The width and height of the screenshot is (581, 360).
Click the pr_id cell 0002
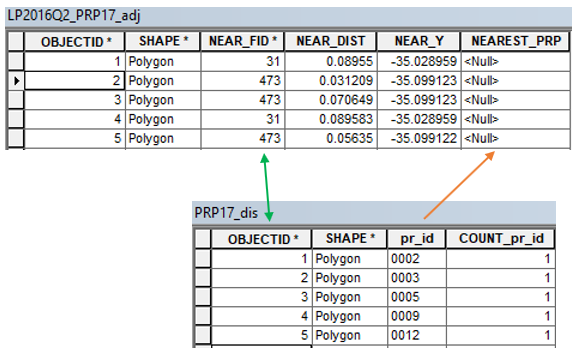click(417, 259)
